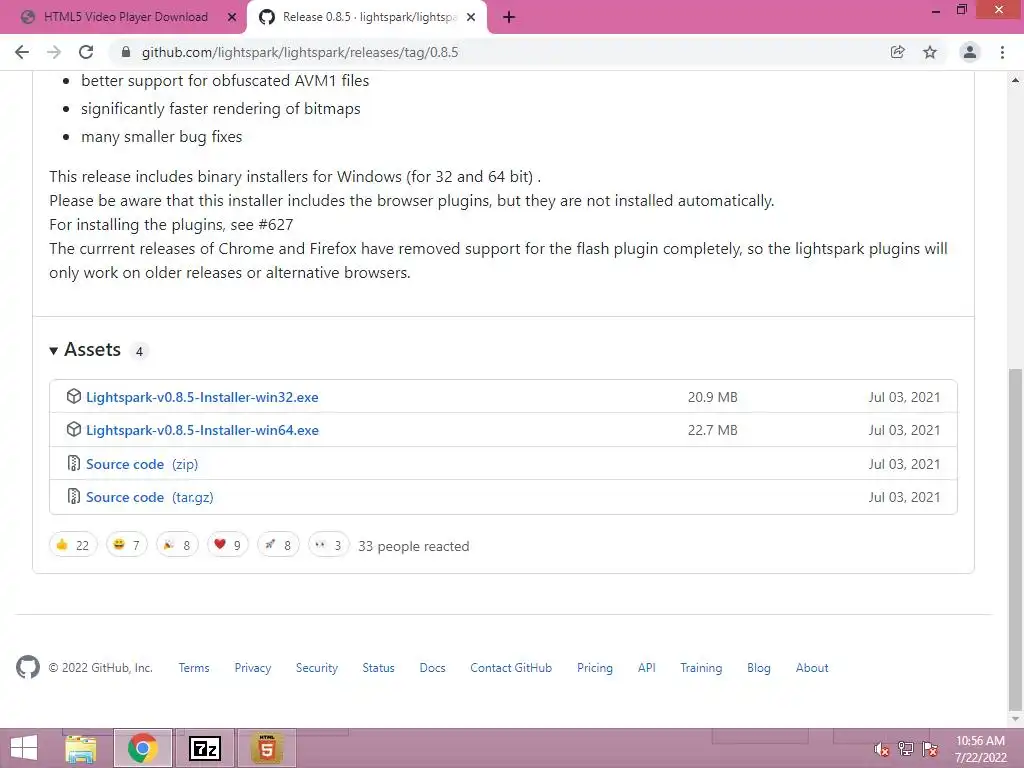Click the file icon beside Source code (tar.gz)

coord(74,496)
